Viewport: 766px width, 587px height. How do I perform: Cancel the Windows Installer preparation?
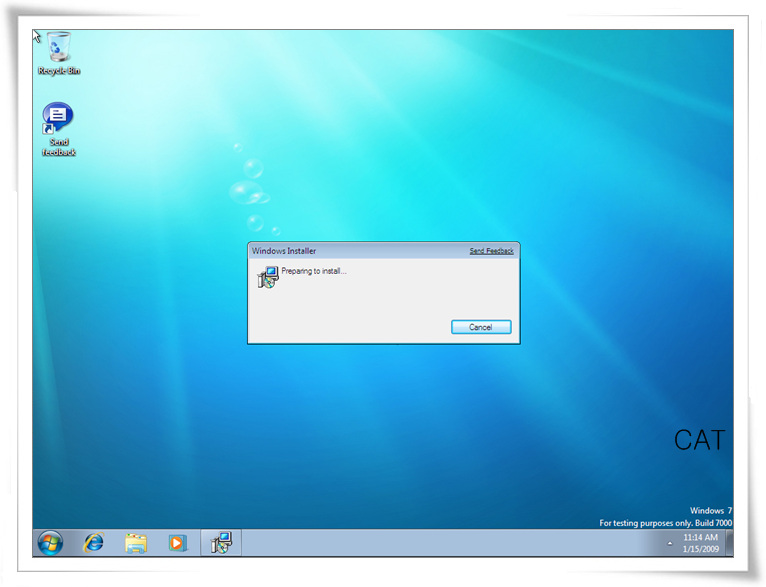(x=481, y=327)
